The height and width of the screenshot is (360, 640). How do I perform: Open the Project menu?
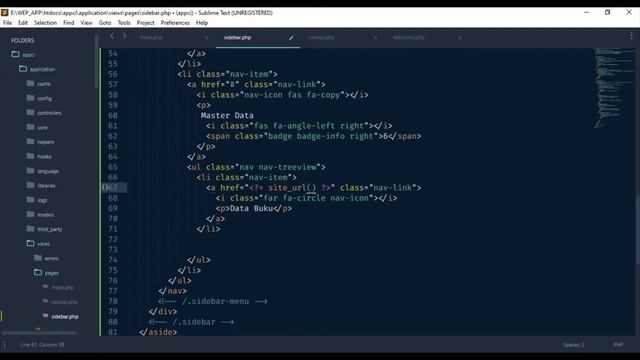pos(145,23)
